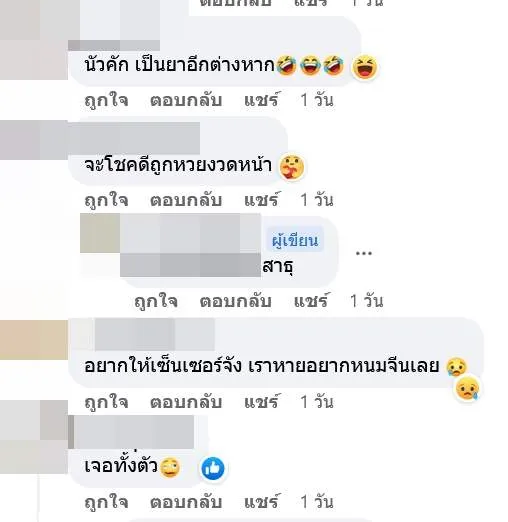508x522 pixels.
Task: Open the three-dots menu beside 'สาธุ' reply
Action: pyautogui.click(x=364, y=253)
